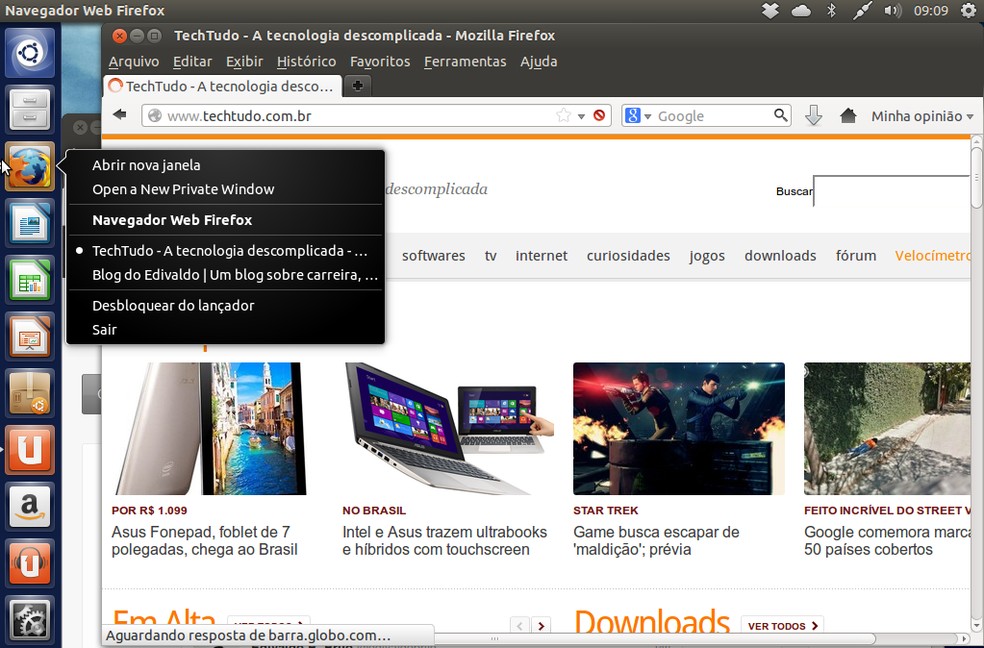
Task: Expand URL history dropdown arrow
Action: click(581, 116)
